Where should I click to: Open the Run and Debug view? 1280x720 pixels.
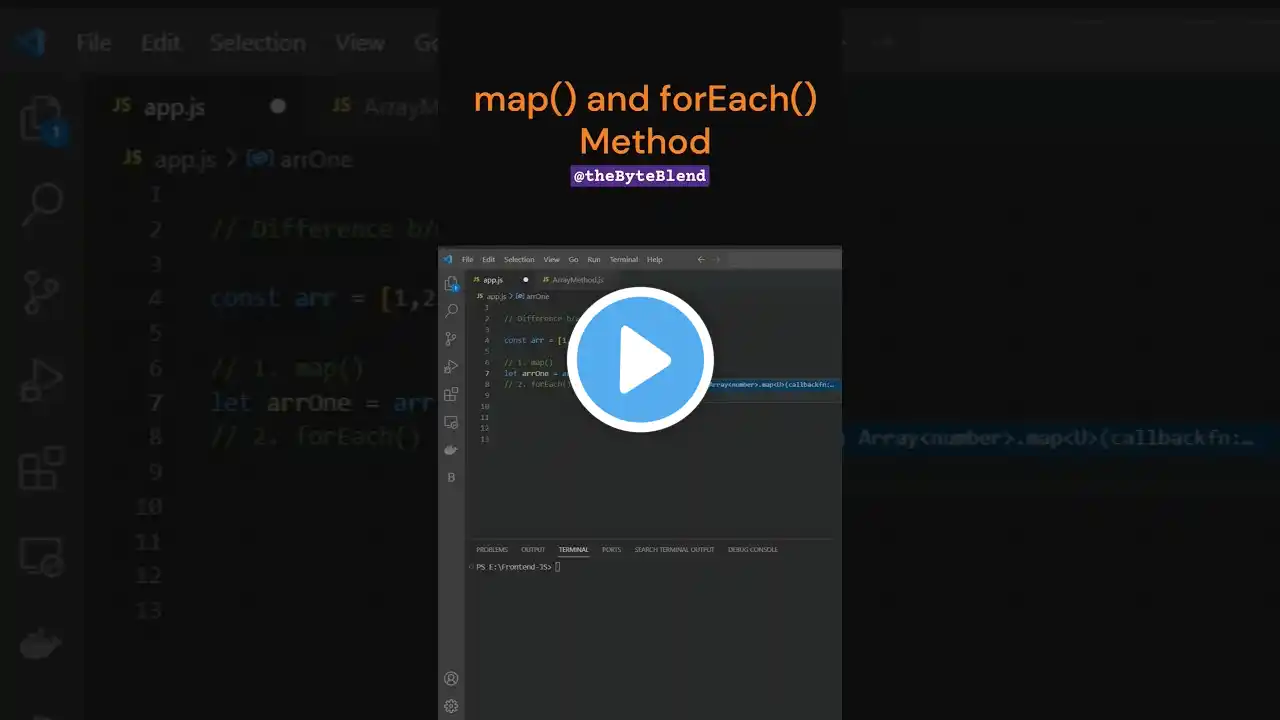pos(451,367)
